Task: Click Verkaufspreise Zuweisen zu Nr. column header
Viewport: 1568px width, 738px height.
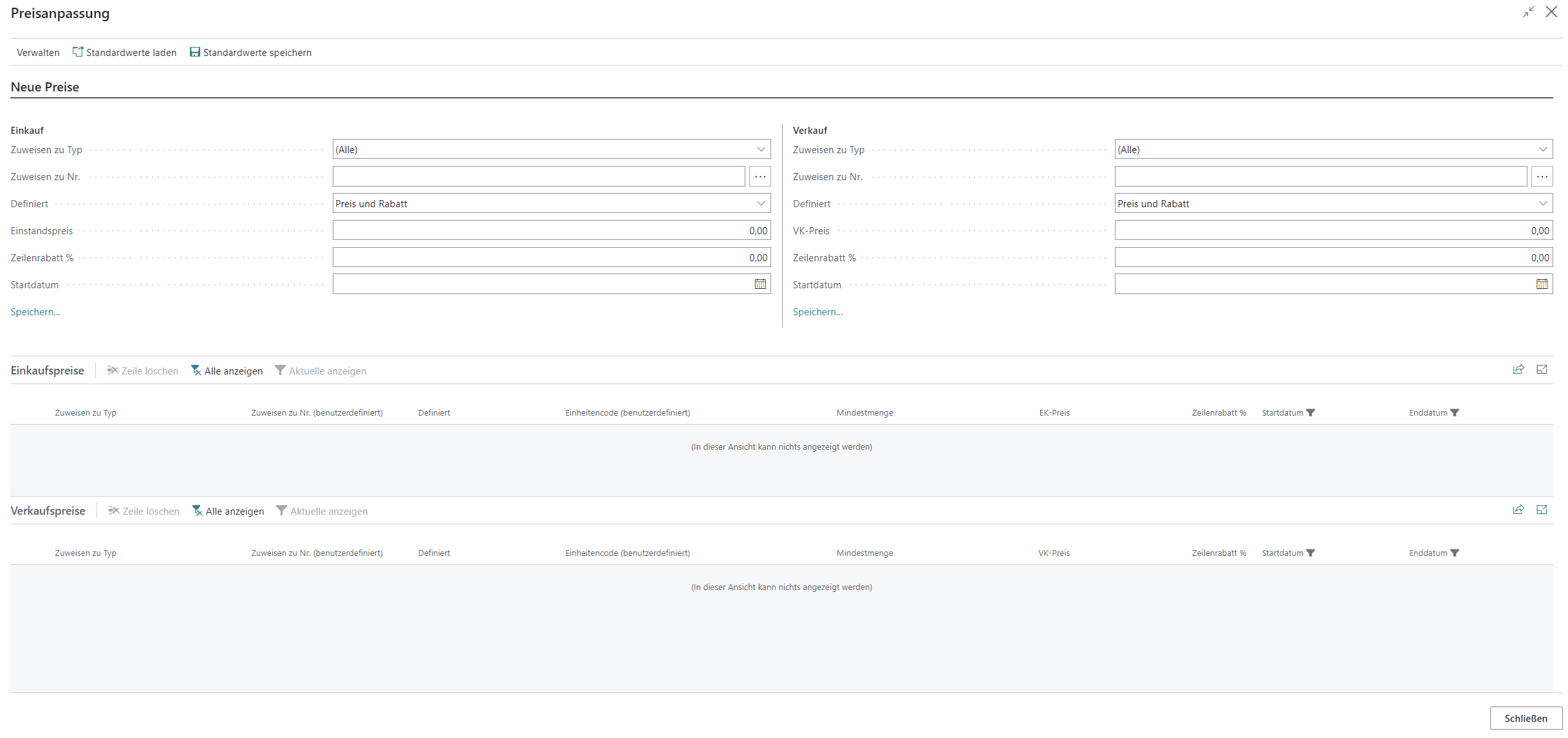Action: (x=317, y=553)
